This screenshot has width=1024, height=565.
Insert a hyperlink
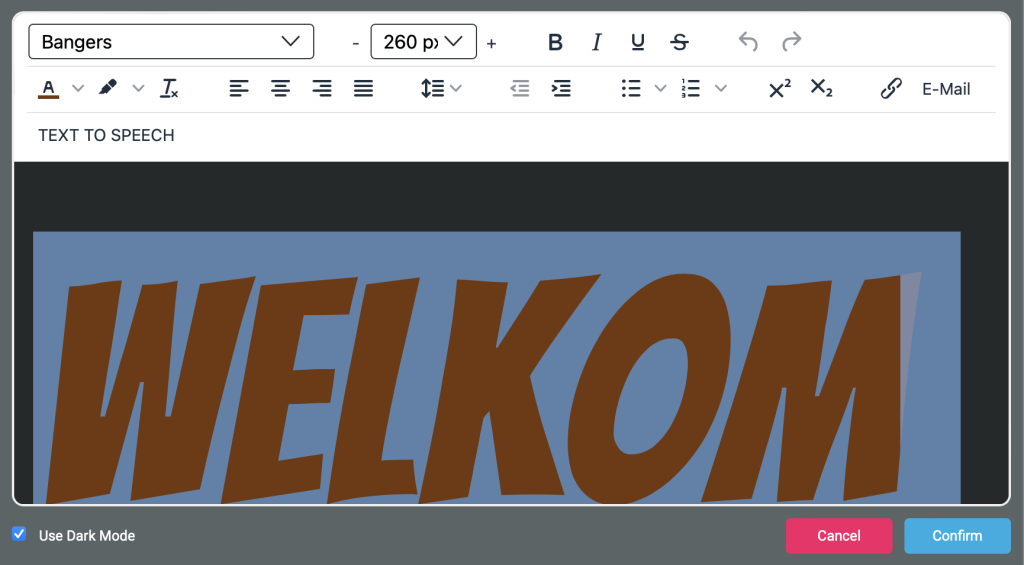(890, 89)
